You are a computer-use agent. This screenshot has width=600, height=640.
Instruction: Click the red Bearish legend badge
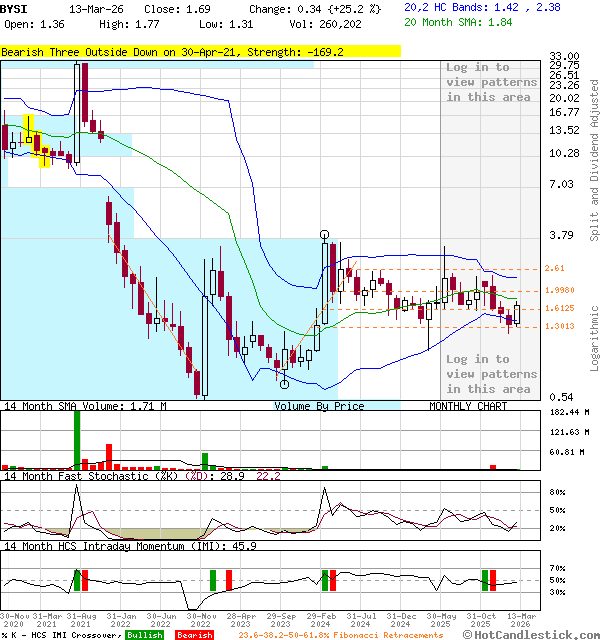pyautogui.click(x=194, y=635)
